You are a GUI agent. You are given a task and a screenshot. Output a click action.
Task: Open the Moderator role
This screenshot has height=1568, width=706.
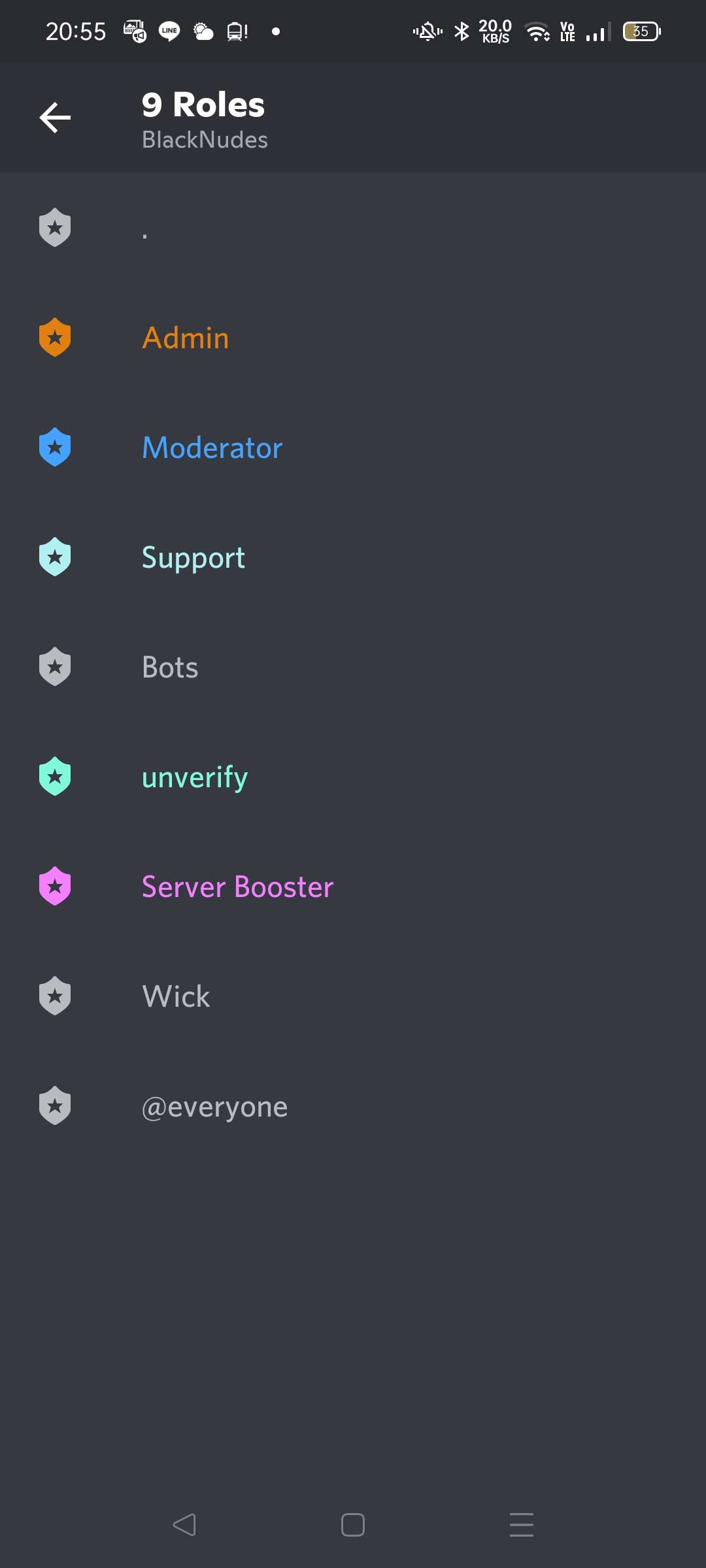[353, 447]
